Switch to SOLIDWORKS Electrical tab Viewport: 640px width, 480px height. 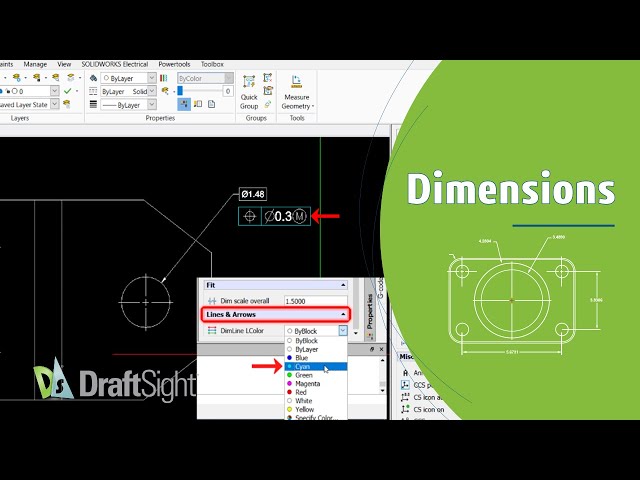(x=115, y=64)
